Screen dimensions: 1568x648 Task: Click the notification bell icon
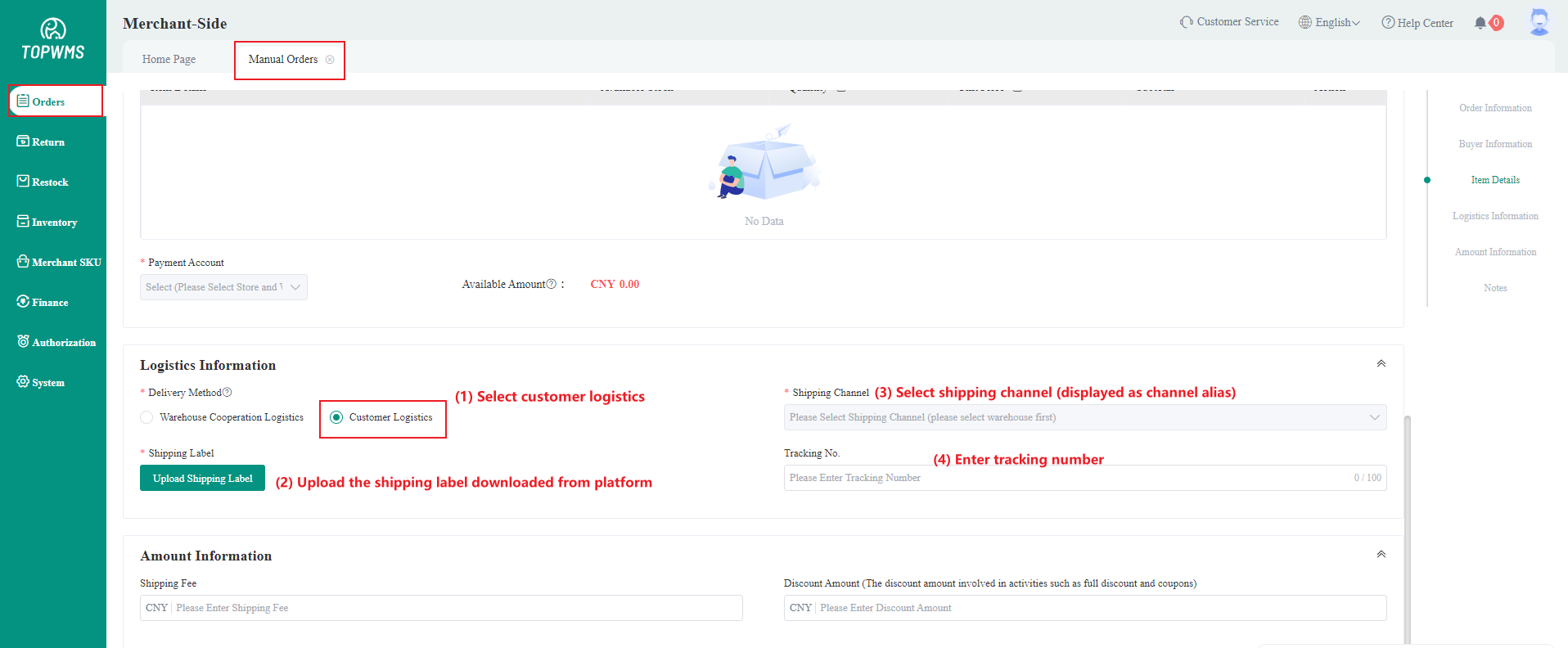(1480, 23)
